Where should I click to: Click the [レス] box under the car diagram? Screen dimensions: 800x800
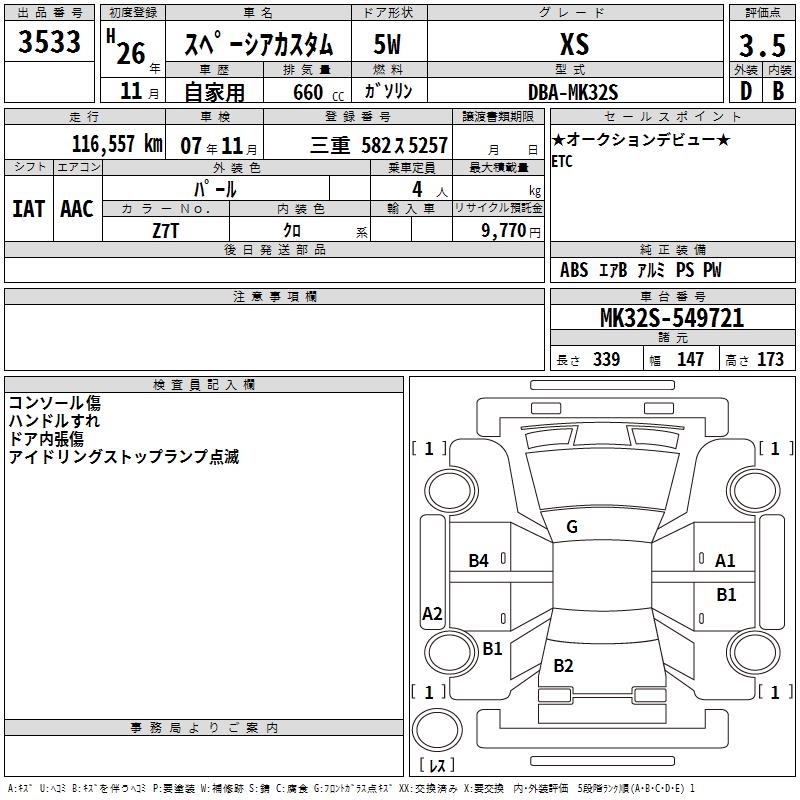coord(436,766)
